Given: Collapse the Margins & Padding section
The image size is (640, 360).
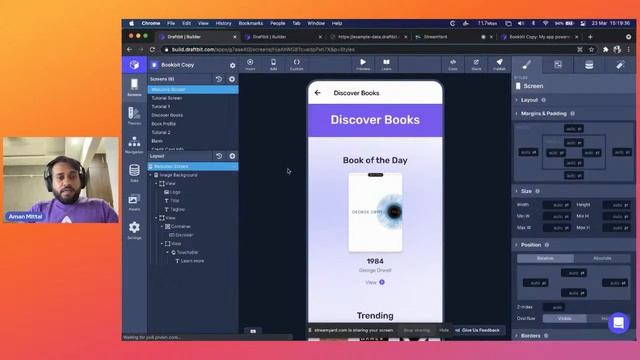Looking at the screenshot, I should pyautogui.click(x=544, y=113).
